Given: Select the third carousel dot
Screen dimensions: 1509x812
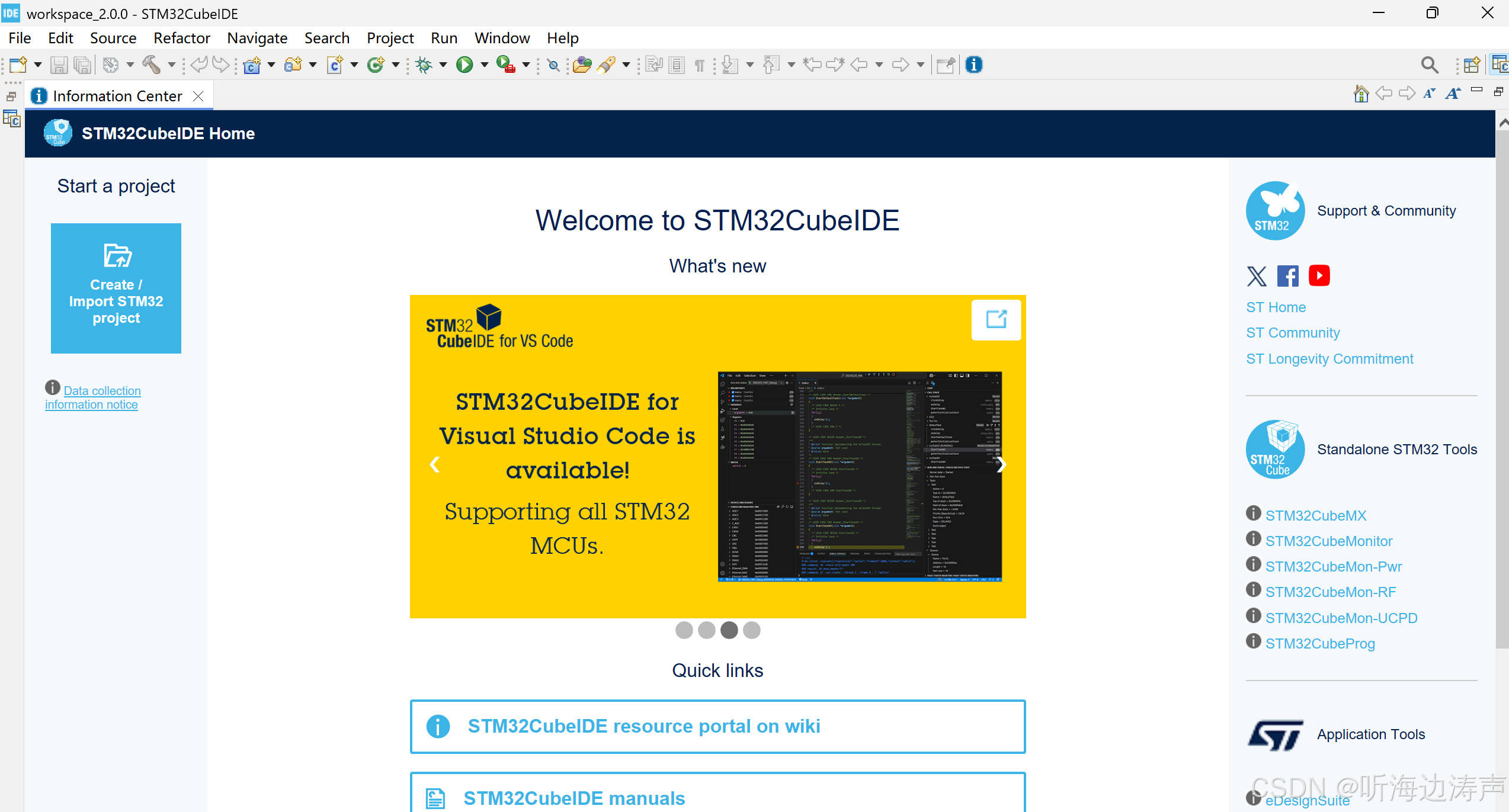Looking at the screenshot, I should coord(729,630).
